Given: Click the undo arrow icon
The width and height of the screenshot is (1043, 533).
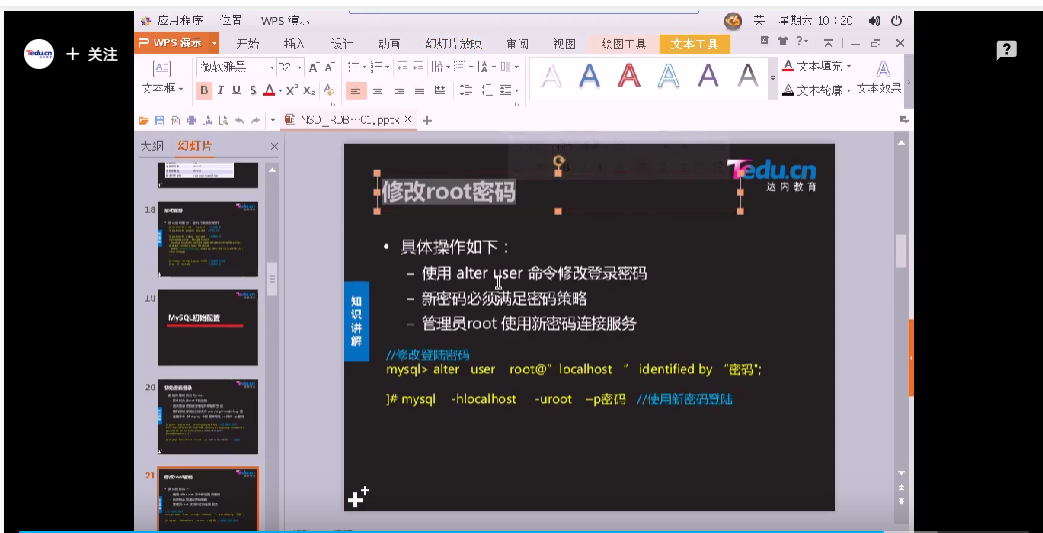Looking at the screenshot, I should (239, 120).
